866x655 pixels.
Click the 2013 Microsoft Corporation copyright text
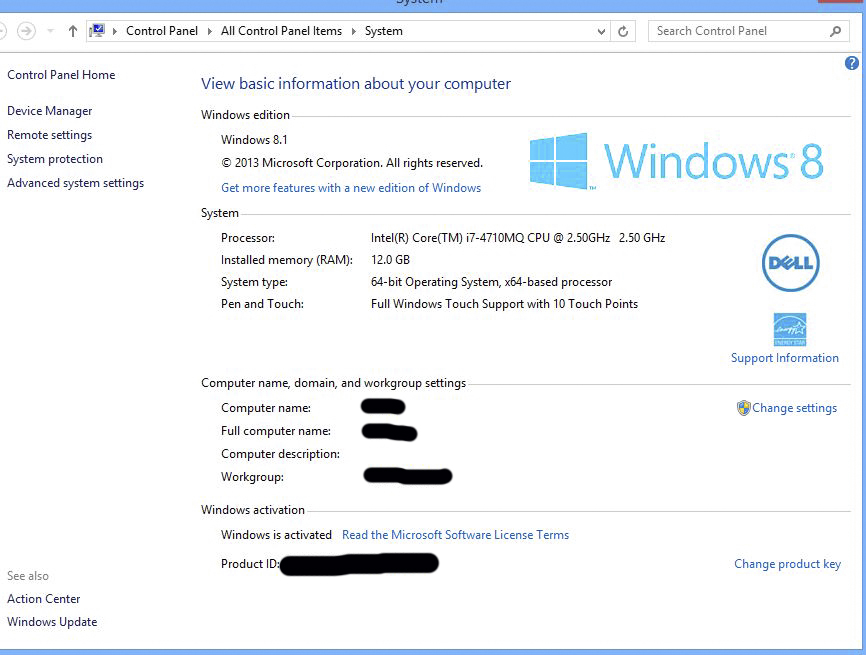(x=352, y=163)
